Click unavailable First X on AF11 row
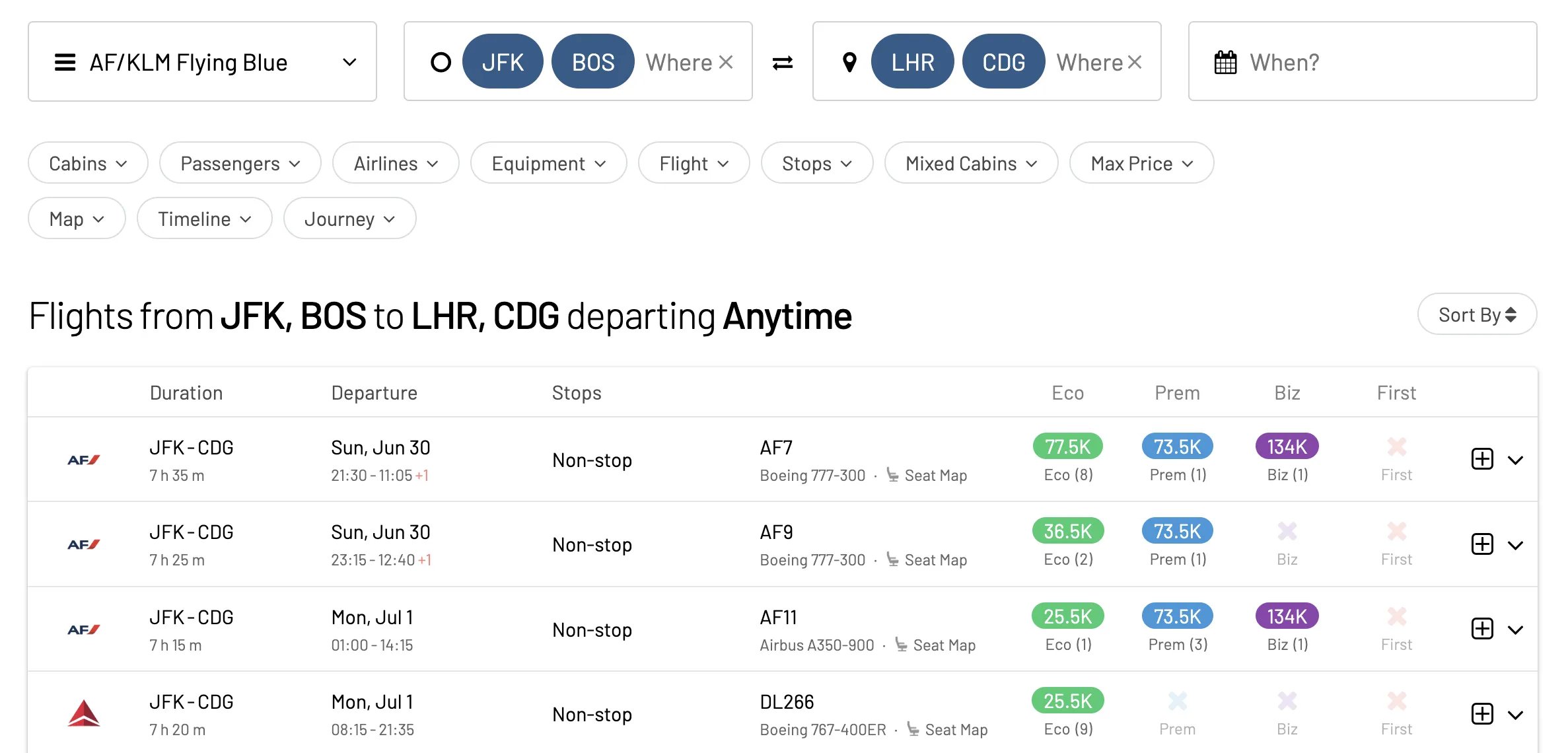Screen dimensions: 1568x753 (x=1396, y=617)
